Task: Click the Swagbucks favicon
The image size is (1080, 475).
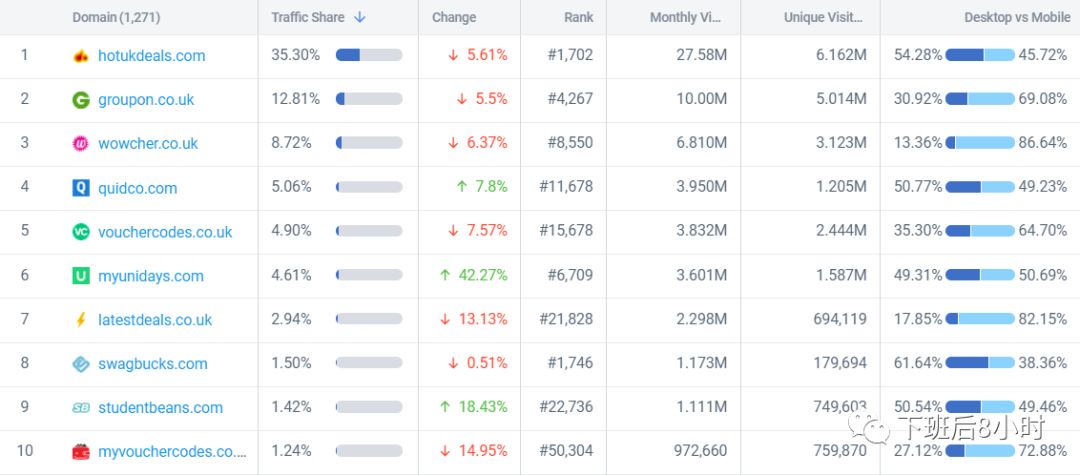Action: 81,364
